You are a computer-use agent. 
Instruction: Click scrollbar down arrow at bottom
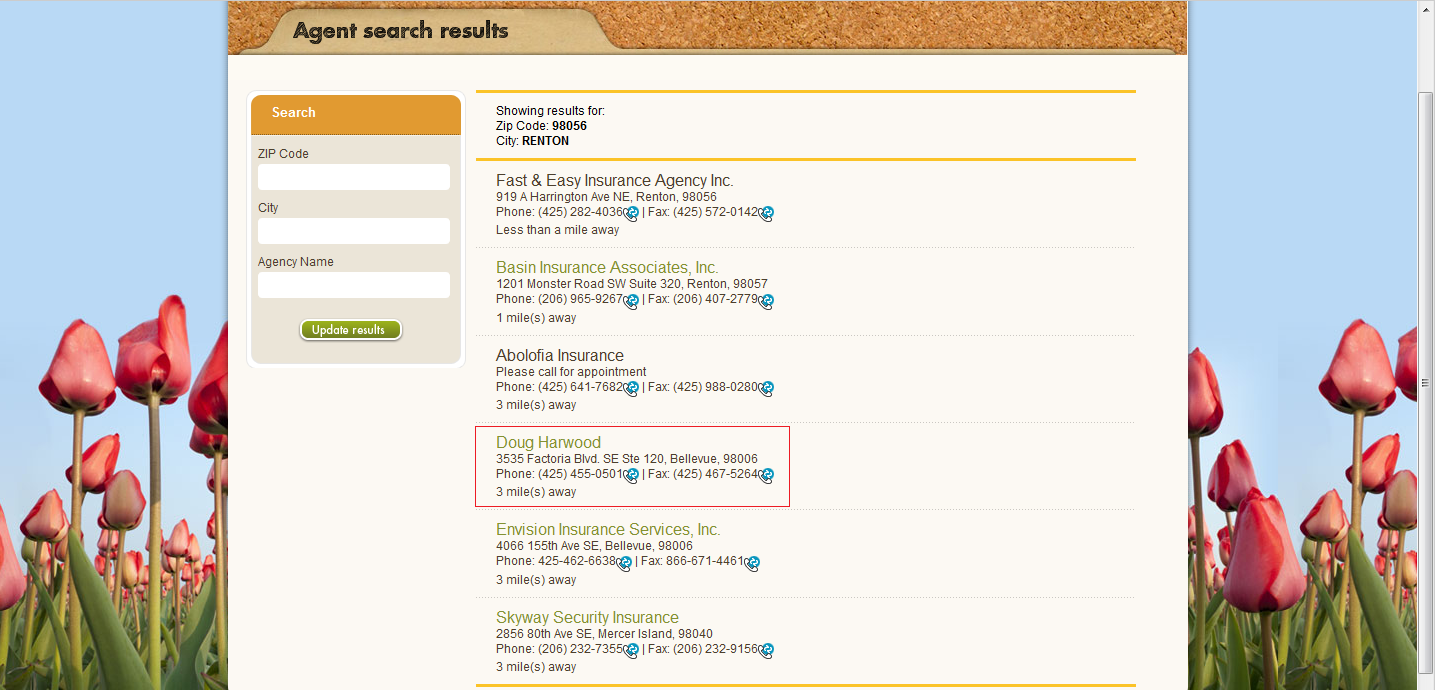coord(1427,681)
